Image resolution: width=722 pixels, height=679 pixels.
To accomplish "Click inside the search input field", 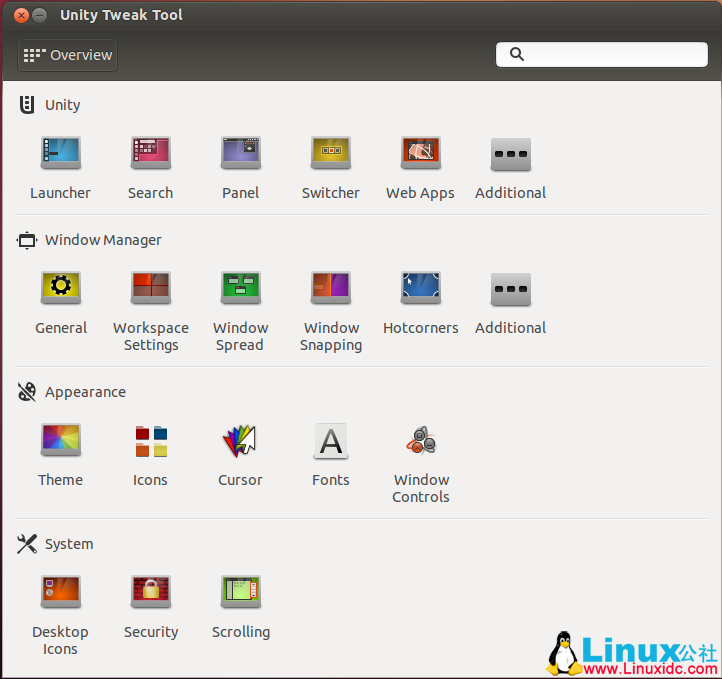I will pos(601,54).
